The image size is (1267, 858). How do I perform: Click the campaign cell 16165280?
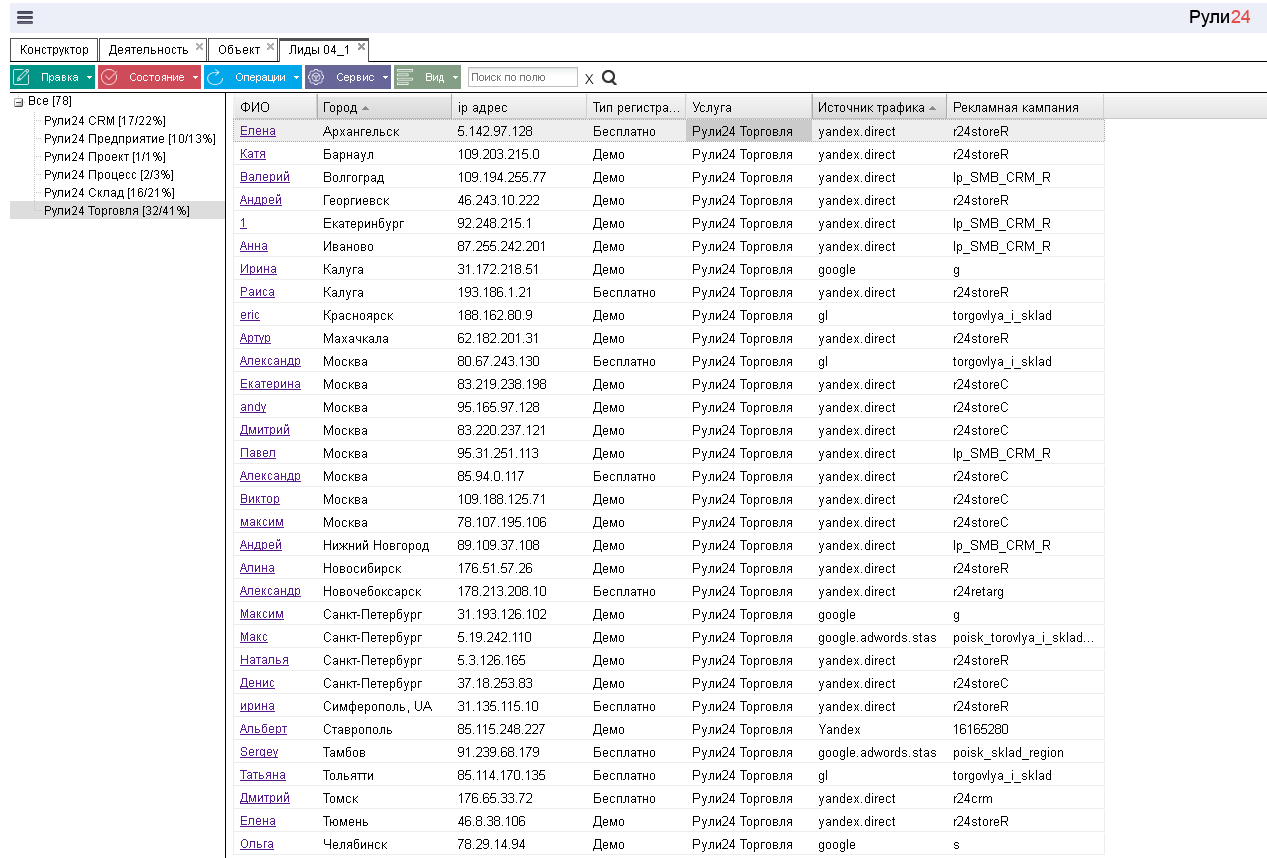coord(1025,729)
